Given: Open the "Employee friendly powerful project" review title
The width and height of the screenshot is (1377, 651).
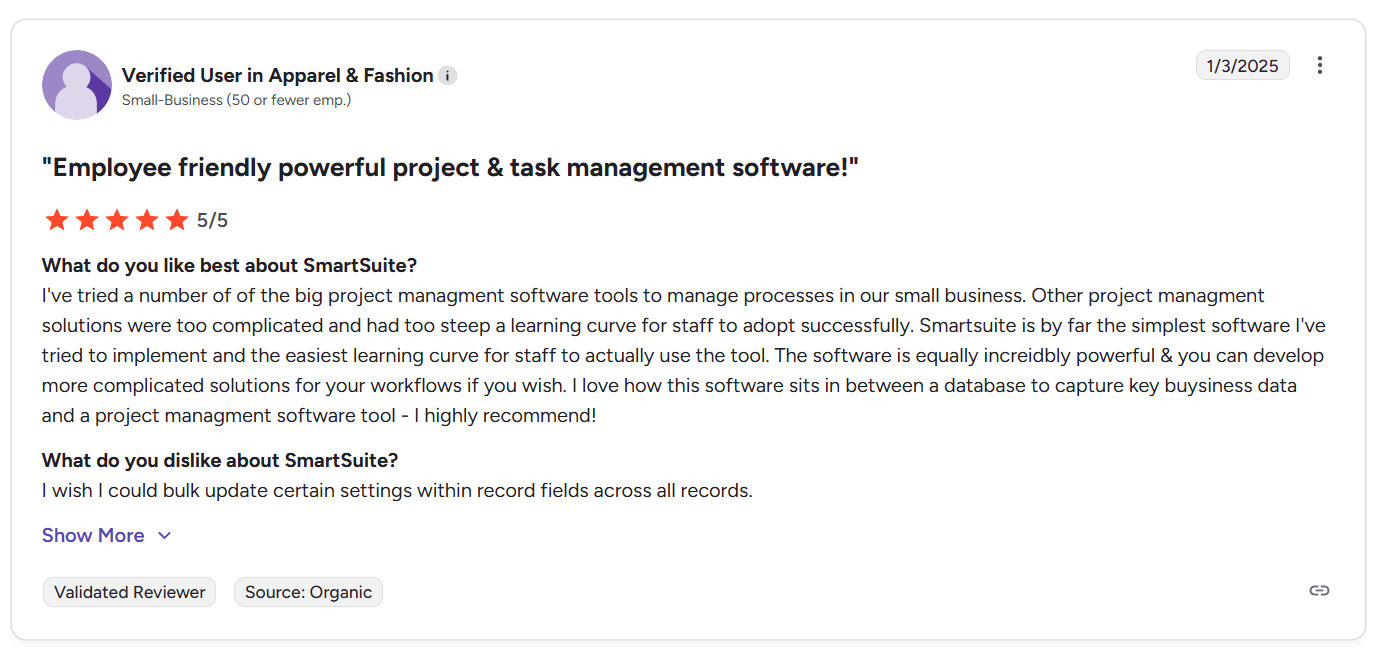Looking at the screenshot, I should click(450, 167).
